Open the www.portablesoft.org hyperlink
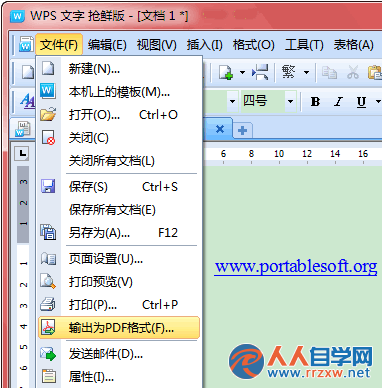The width and height of the screenshot is (382, 388). (296, 267)
